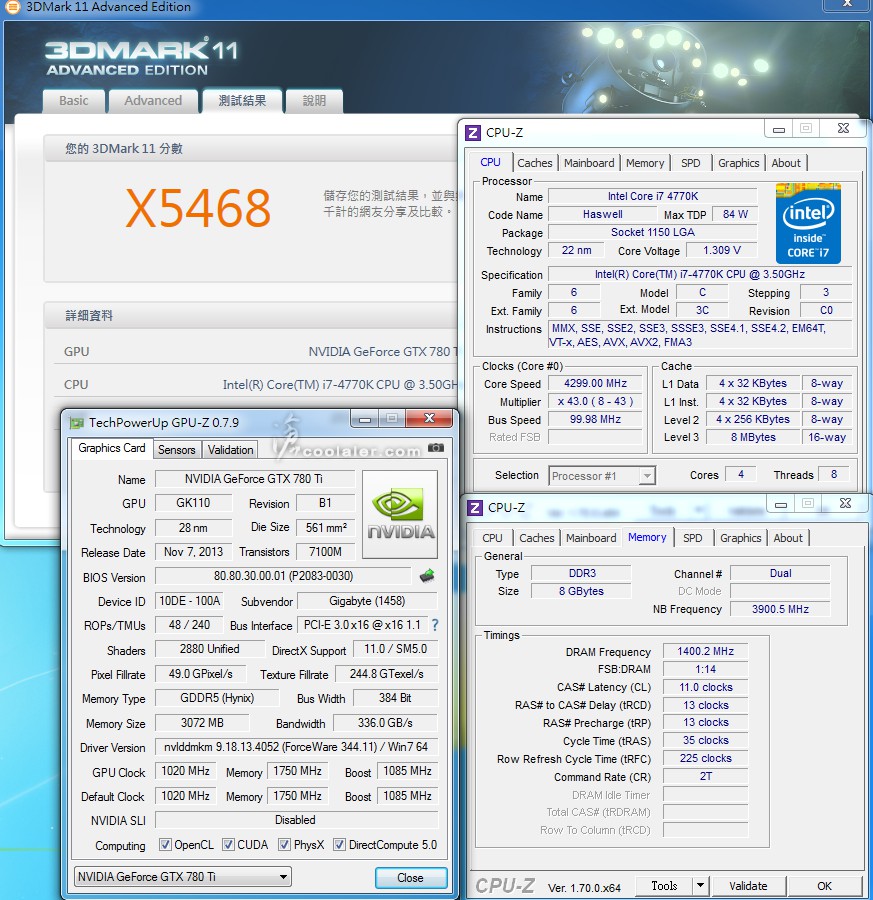Open CPU tab in lower CPU-Z window
Viewport: 873px width, 900px height.
(x=492, y=538)
